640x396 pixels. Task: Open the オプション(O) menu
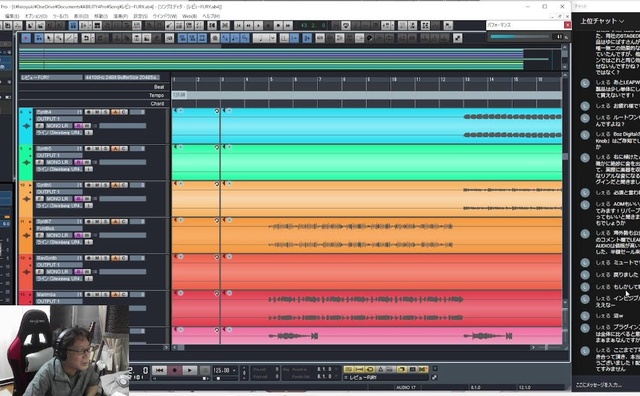[x=36, y=16]
